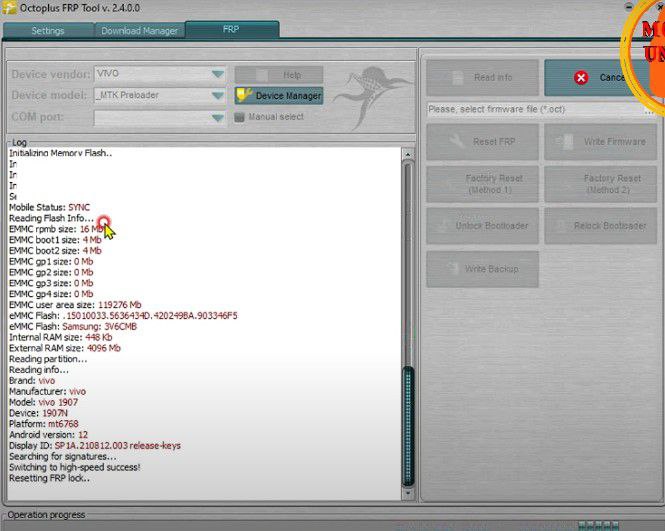Open Device Manager button
This screenshot has height=531, width=665.
coord(279,95)
